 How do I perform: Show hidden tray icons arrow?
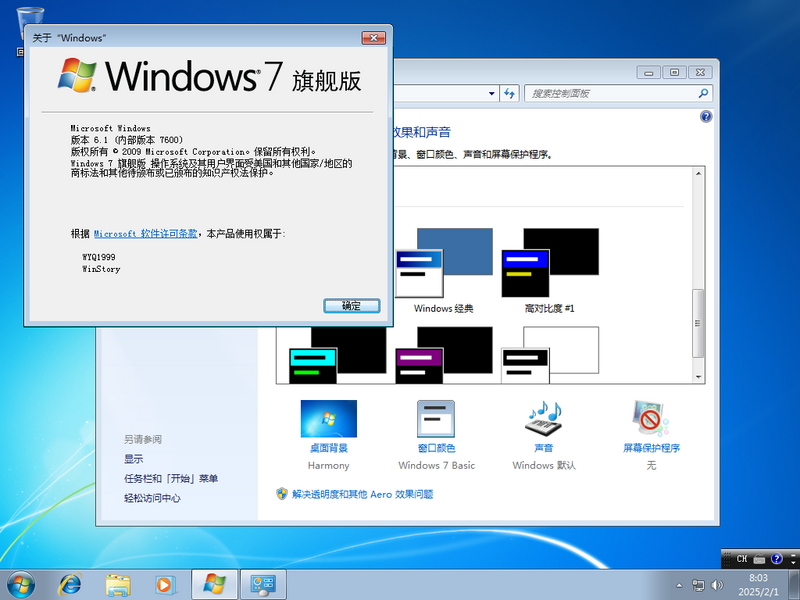[x=679, y=585]
